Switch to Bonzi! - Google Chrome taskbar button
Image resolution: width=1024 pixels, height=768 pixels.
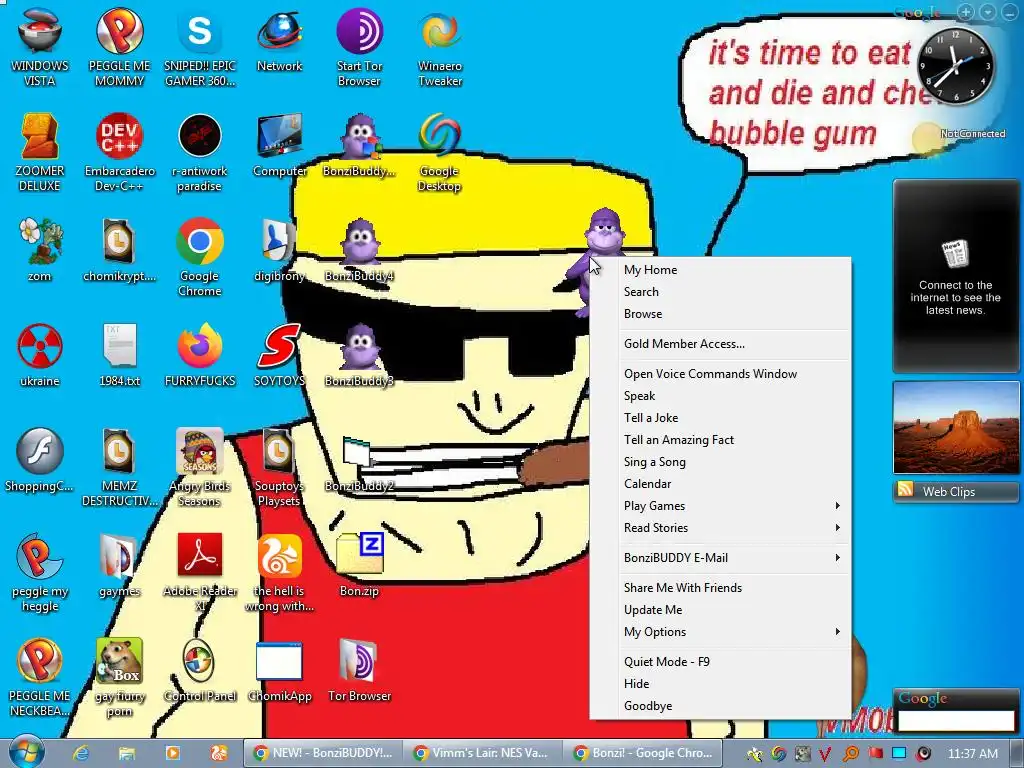641,753
